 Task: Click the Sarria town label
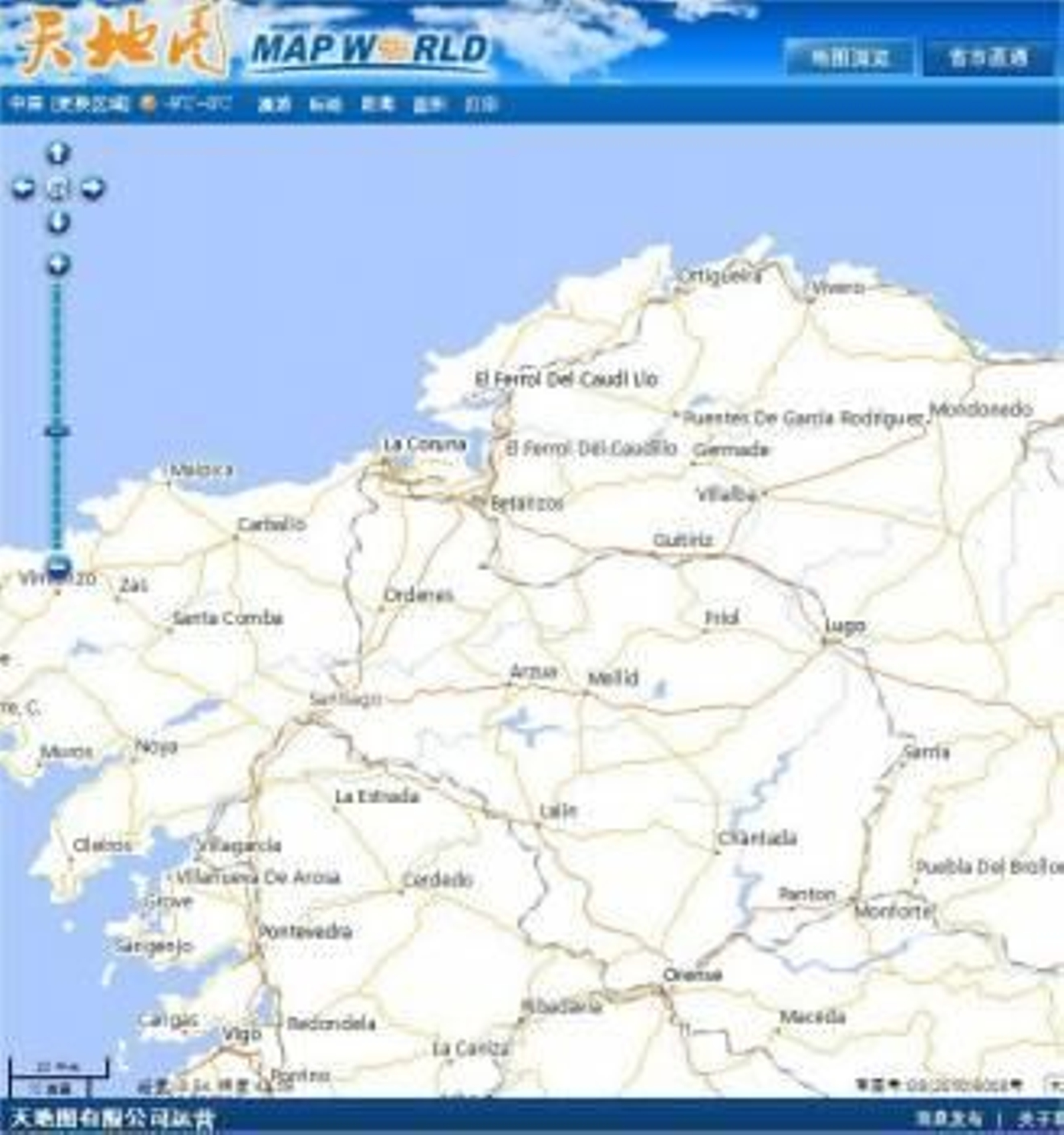(x=926, y=752)
